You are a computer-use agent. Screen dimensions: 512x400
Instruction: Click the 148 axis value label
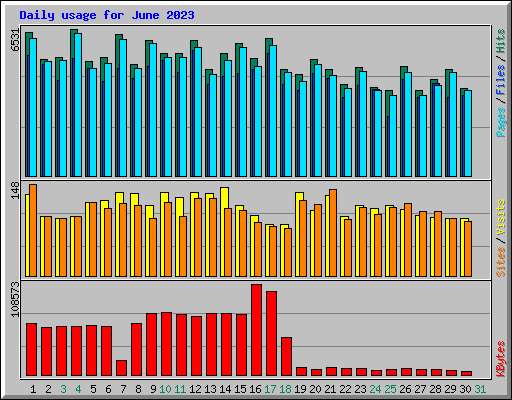click(x=15, y=191)
